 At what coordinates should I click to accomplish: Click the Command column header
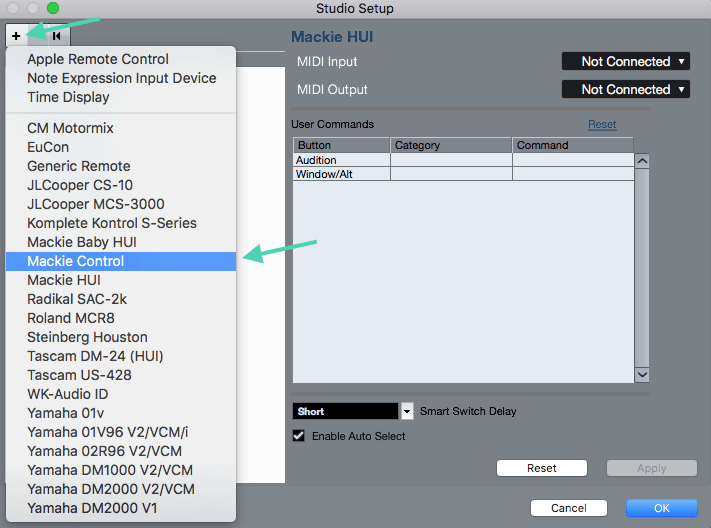point(573,145)
